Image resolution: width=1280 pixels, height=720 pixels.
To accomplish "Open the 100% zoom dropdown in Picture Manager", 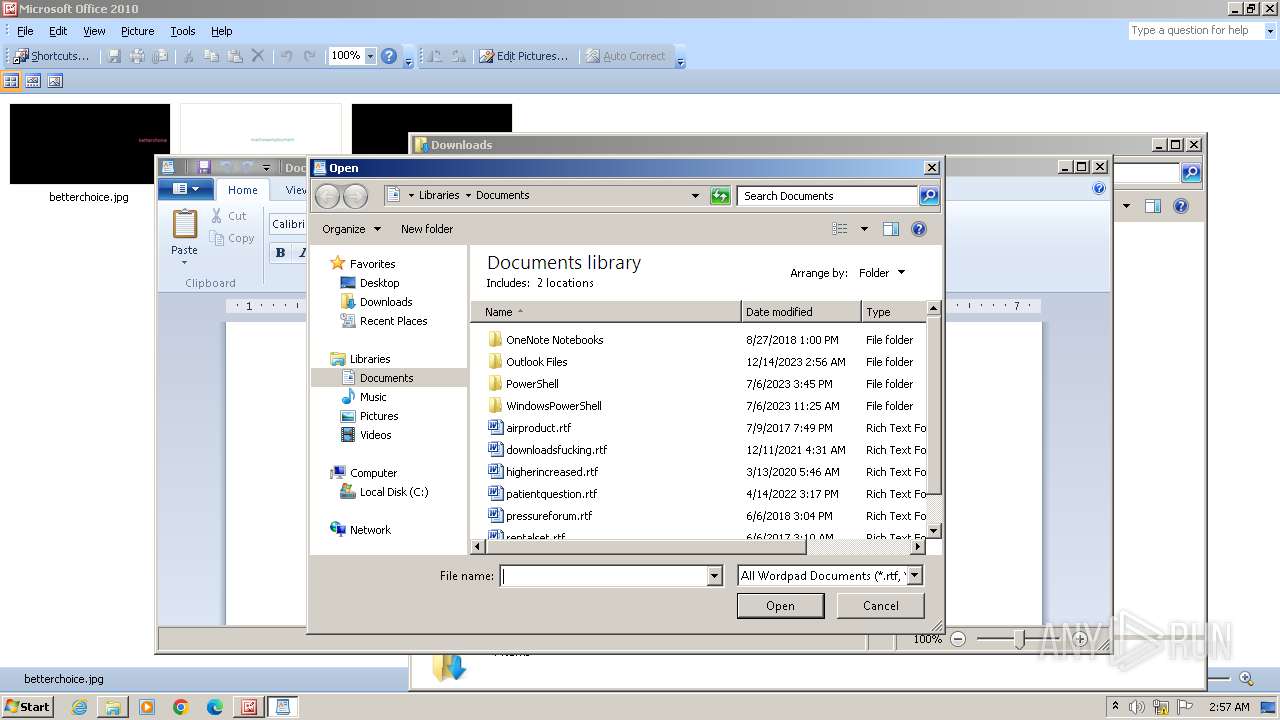I will 370,56.
